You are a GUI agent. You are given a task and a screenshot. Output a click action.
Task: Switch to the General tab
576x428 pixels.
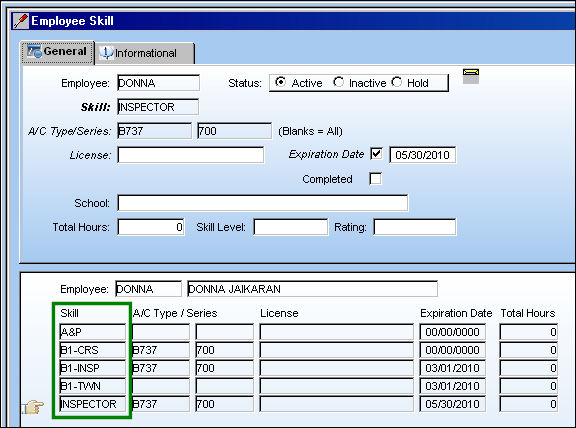[x=57, y=52]
